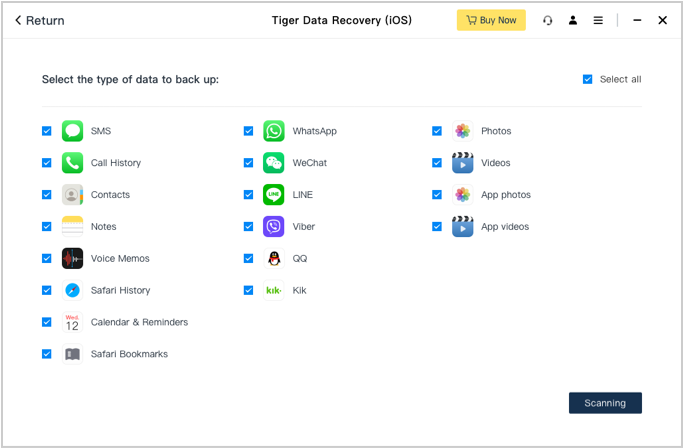Toggle the Videos checkbox
This screenshot has width=684, height=448.
[437, 163]
